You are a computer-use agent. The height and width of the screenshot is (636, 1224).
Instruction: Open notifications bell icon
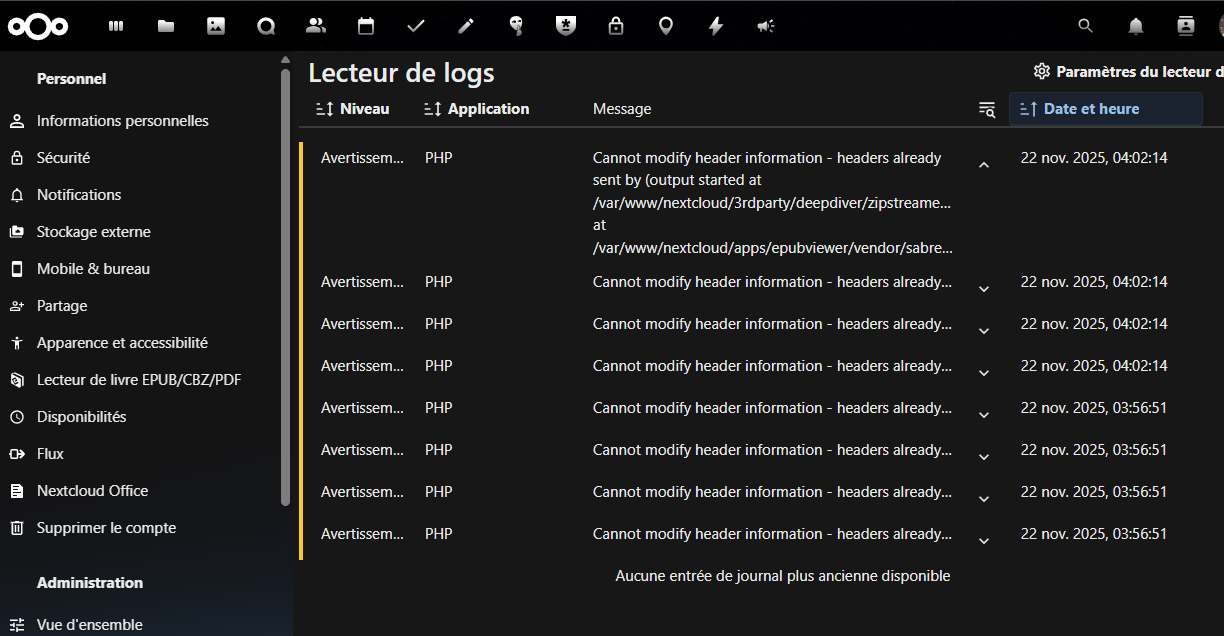point(1136,27)
